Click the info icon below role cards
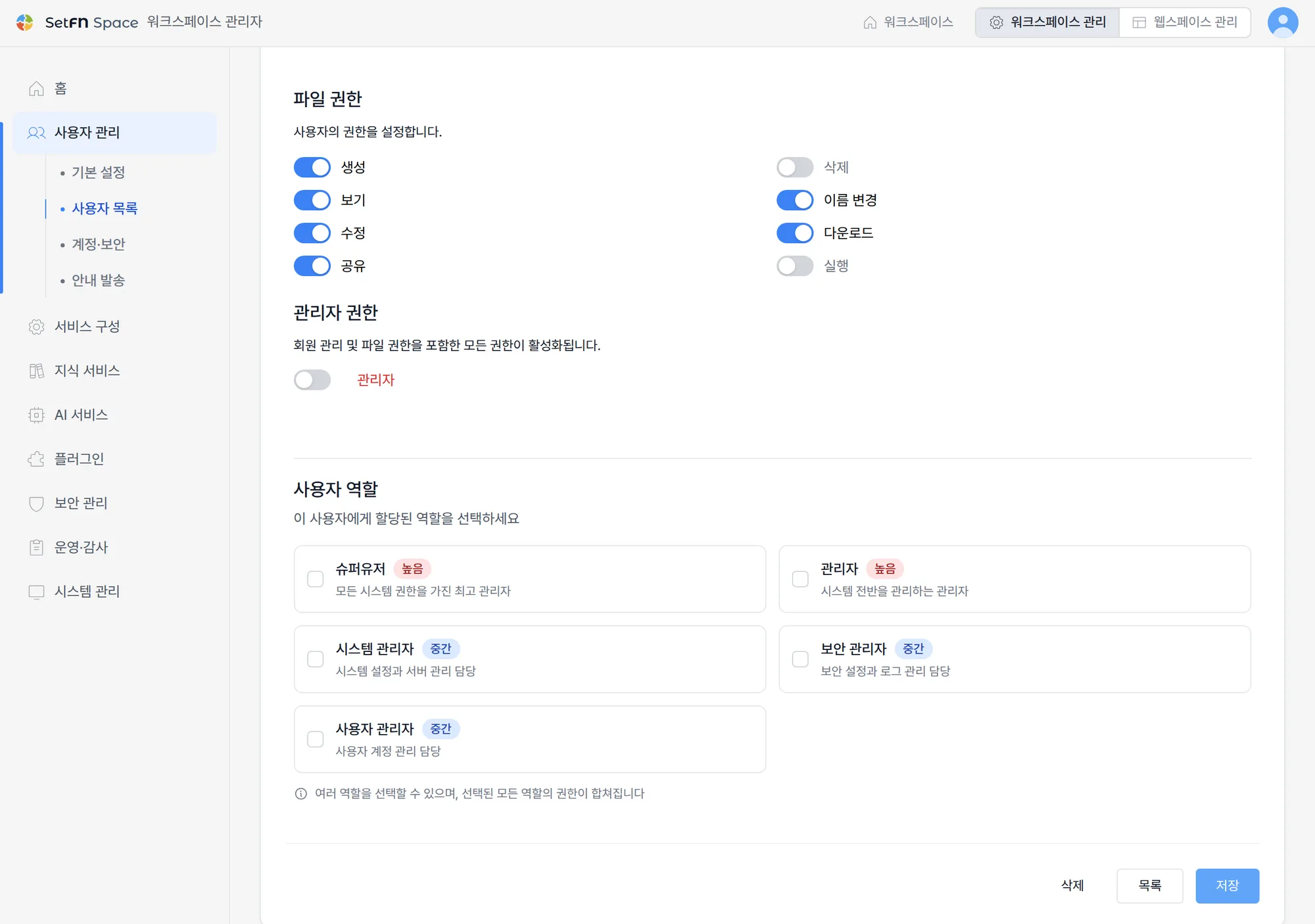 pos(301,794)
